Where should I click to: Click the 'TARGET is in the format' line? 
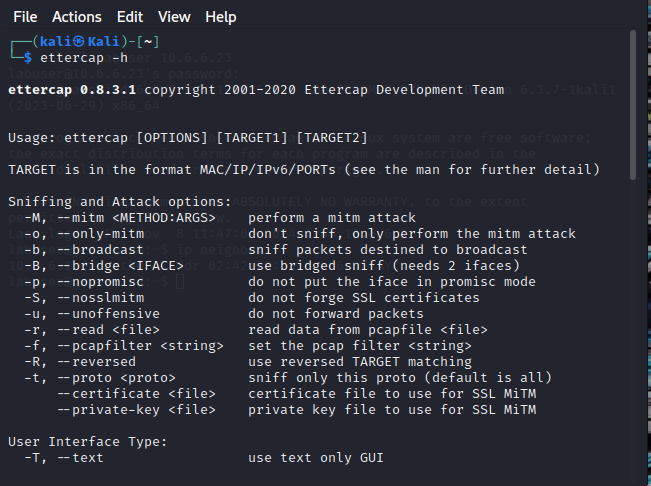click(304, 170)
